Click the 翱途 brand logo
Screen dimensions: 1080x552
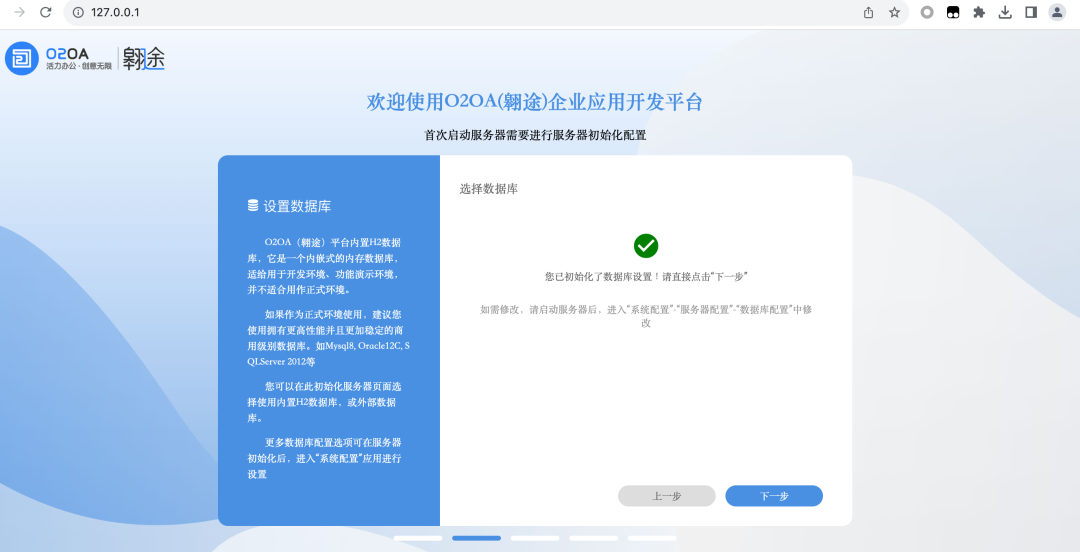click(144, 59)
